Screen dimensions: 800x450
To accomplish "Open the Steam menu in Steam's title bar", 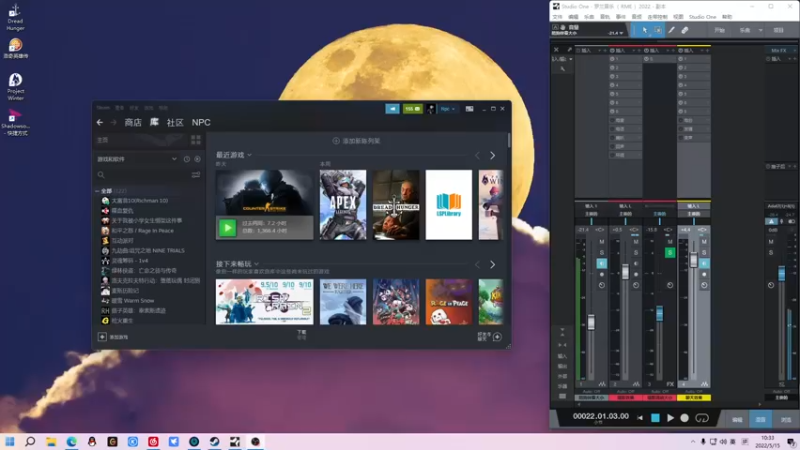I will coord(103,108).
